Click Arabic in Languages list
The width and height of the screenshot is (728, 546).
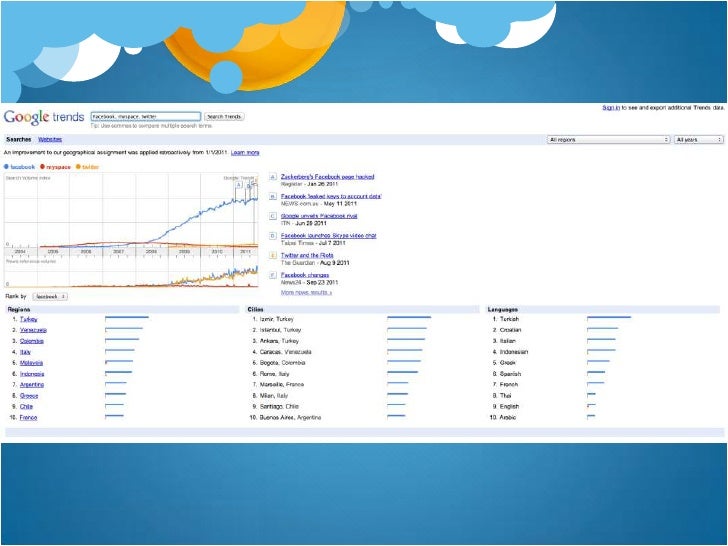[508, 418]
